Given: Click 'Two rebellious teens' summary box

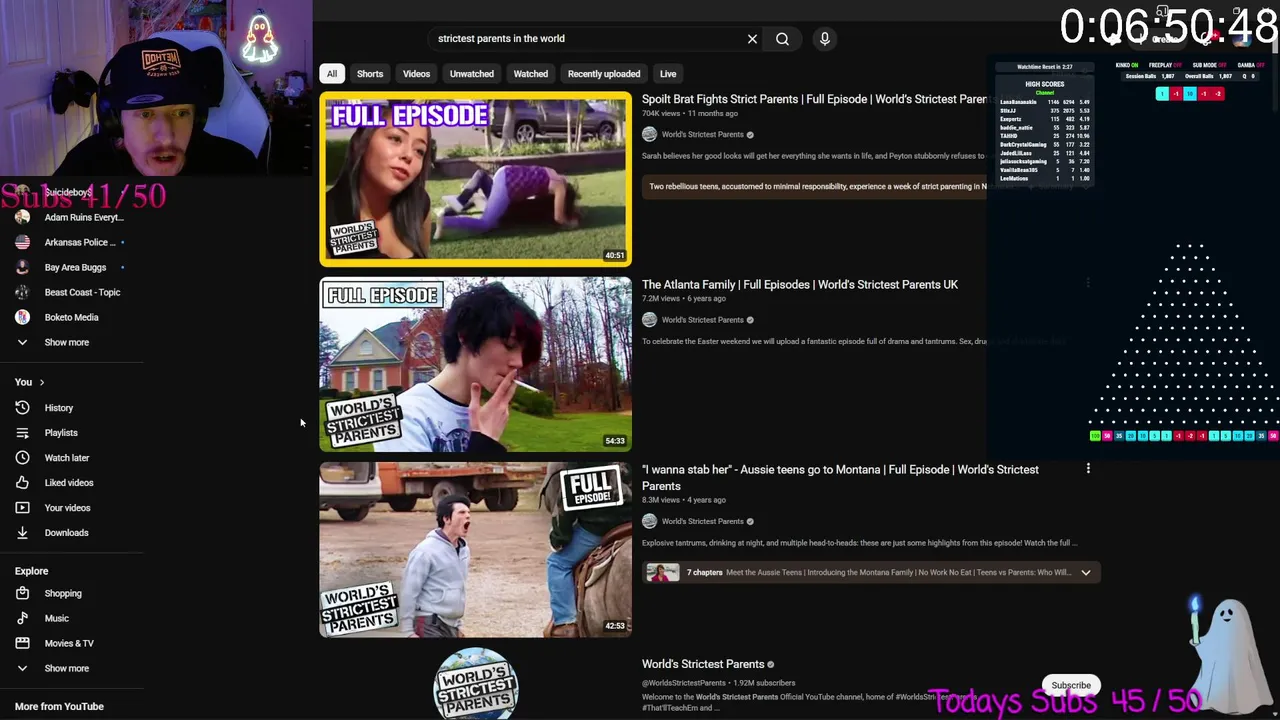Looking at the screenshot, I should pyautogui.click(x=815, y=187).
